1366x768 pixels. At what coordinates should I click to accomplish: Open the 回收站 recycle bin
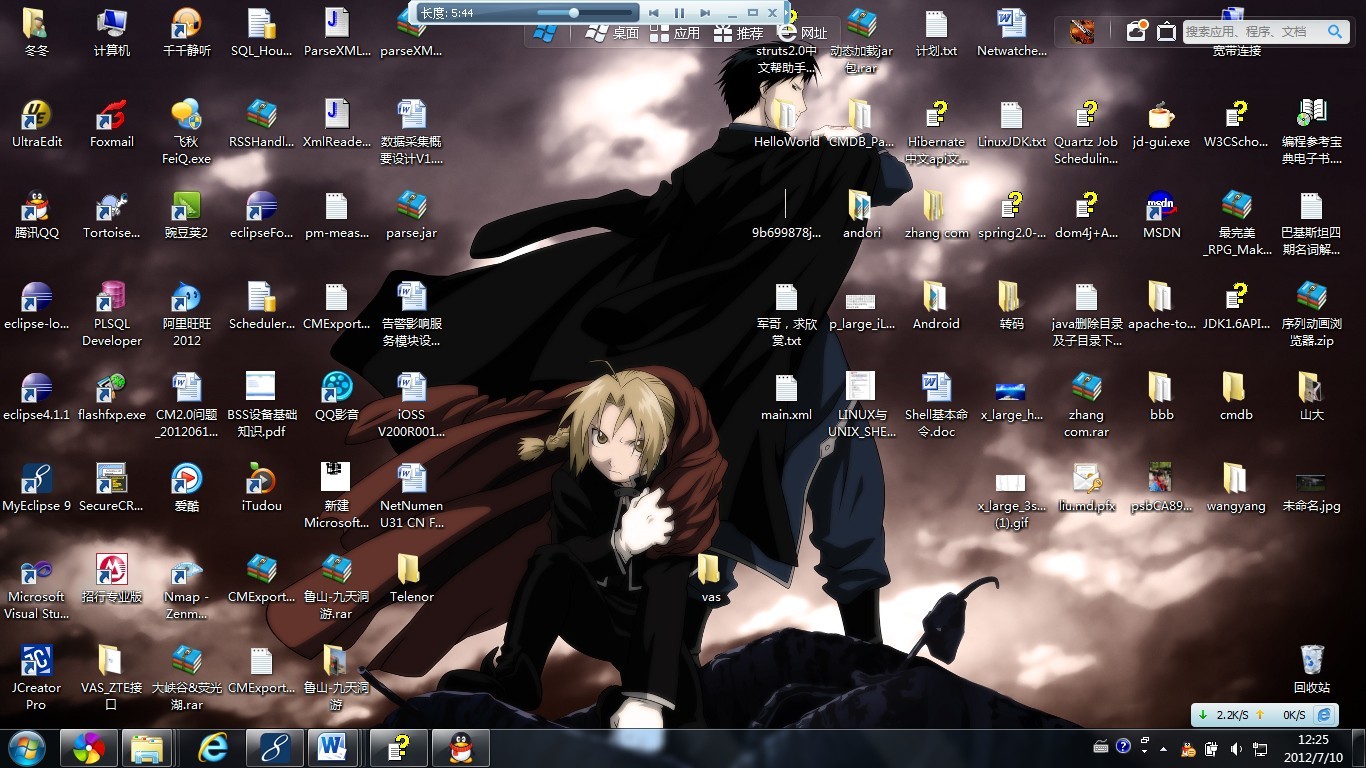coord(1312,670)
